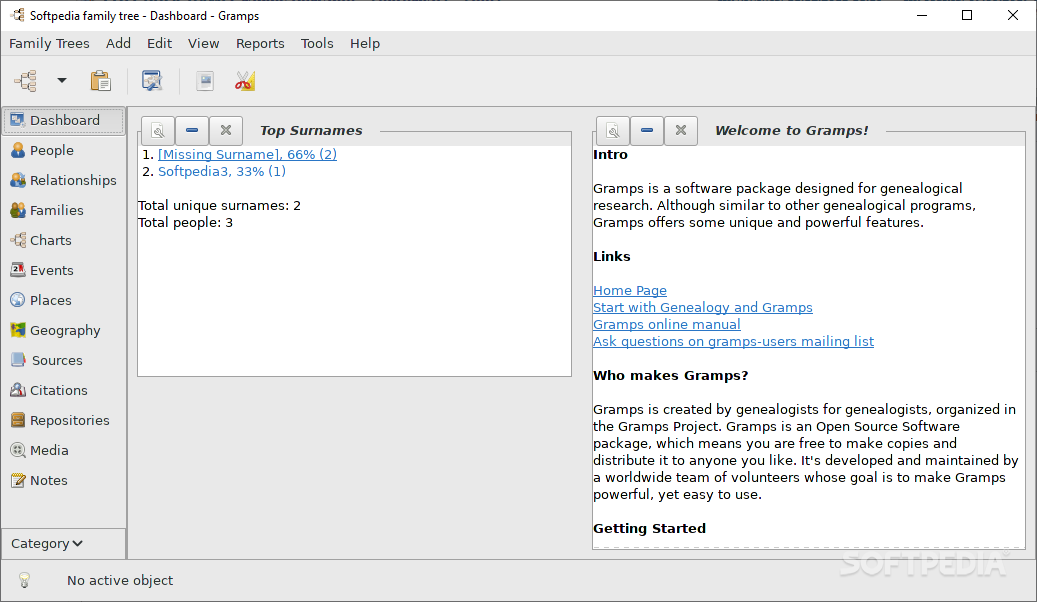Collapse the Welcome to Gramps gramplet
Image resolution: width=1037 pixels, height=602 pixels.
point(647,130)
